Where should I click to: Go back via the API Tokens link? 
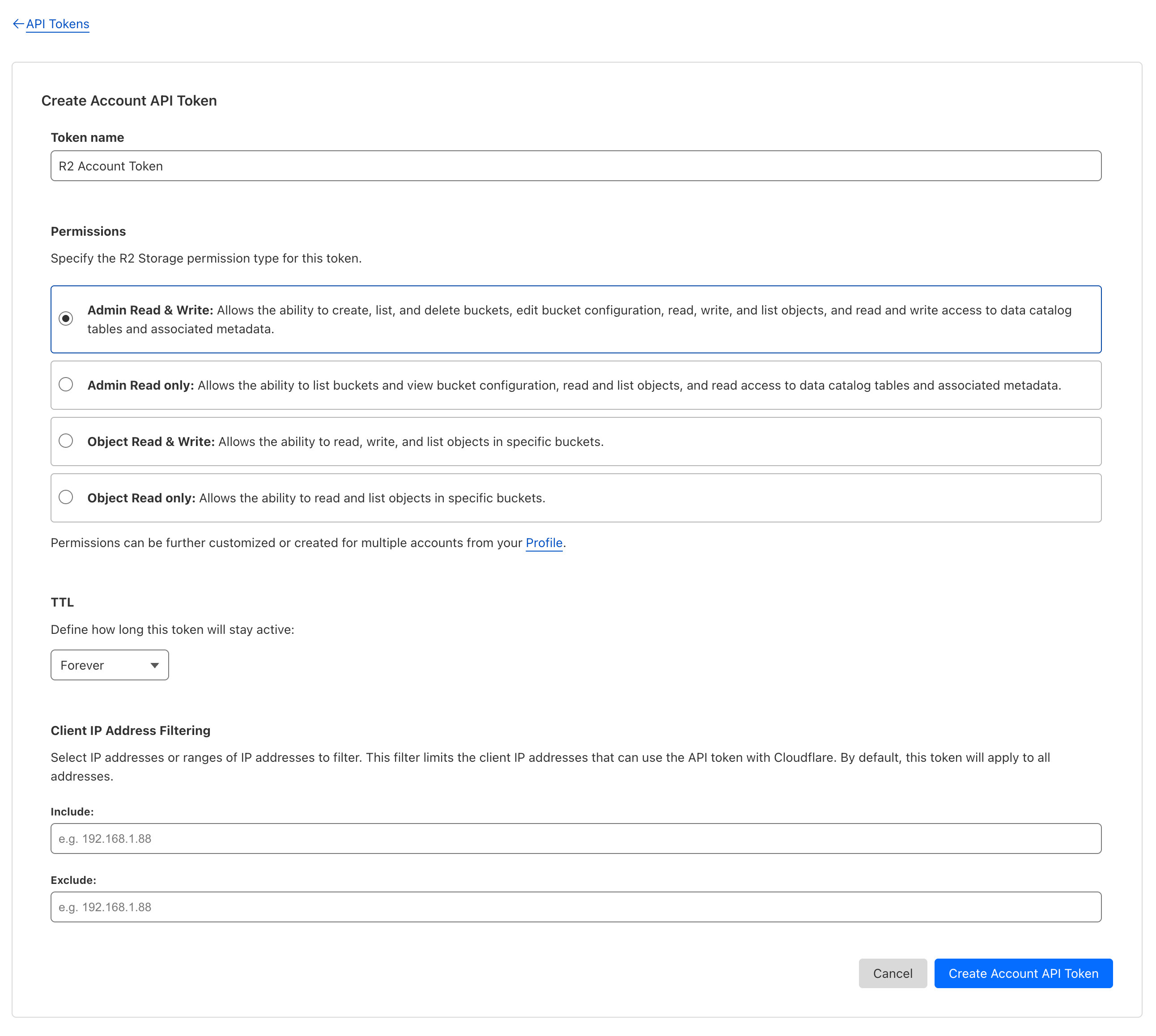58,24
